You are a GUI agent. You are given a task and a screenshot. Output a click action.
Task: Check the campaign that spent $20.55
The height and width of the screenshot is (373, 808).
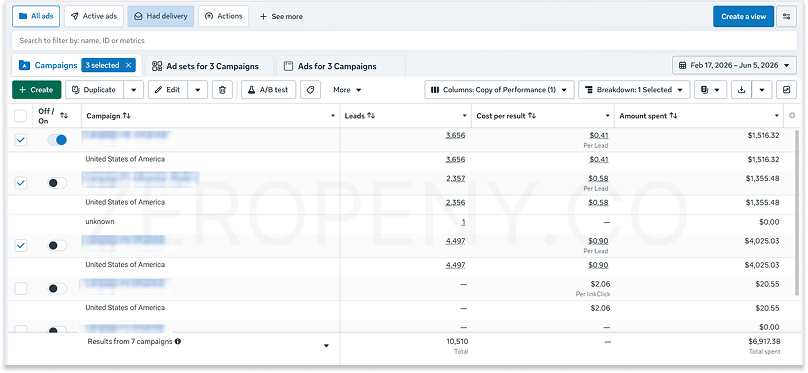click(x=21, y=289)
